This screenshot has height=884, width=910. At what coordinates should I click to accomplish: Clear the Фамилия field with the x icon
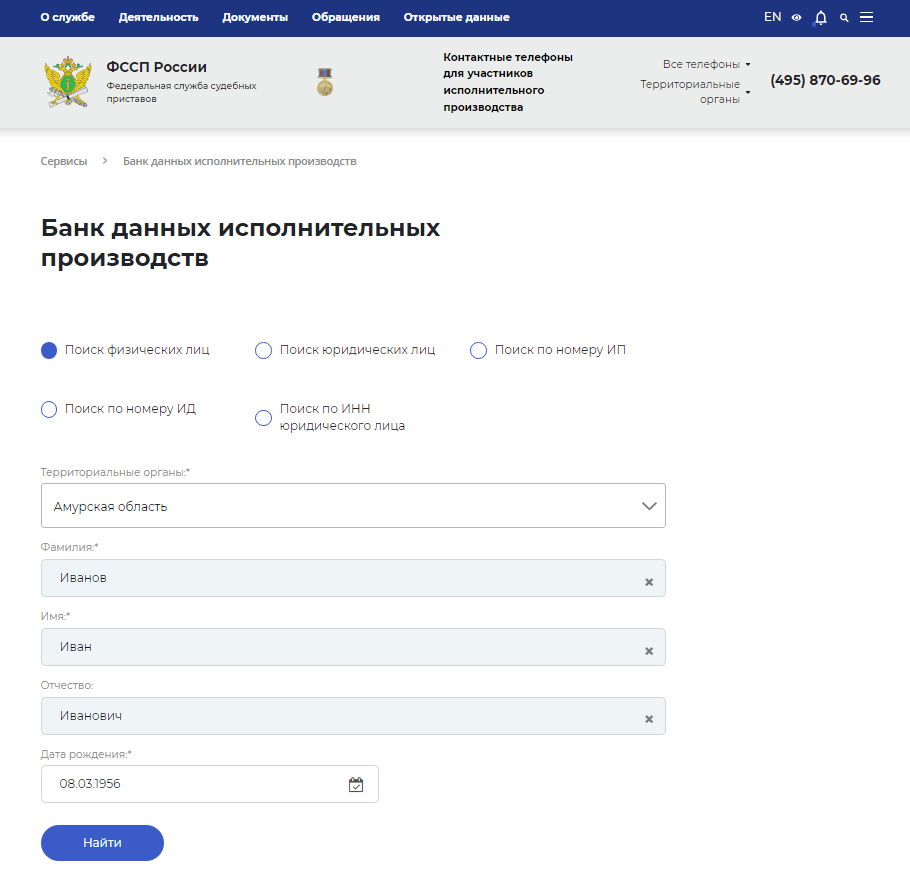[648, 582]
